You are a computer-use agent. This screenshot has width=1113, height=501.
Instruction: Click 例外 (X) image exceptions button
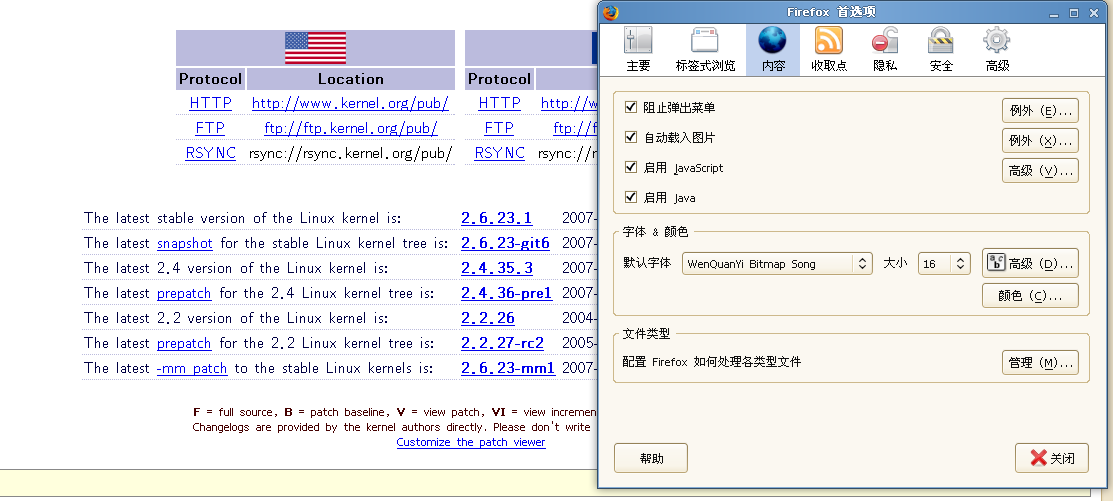[1040, 141]
